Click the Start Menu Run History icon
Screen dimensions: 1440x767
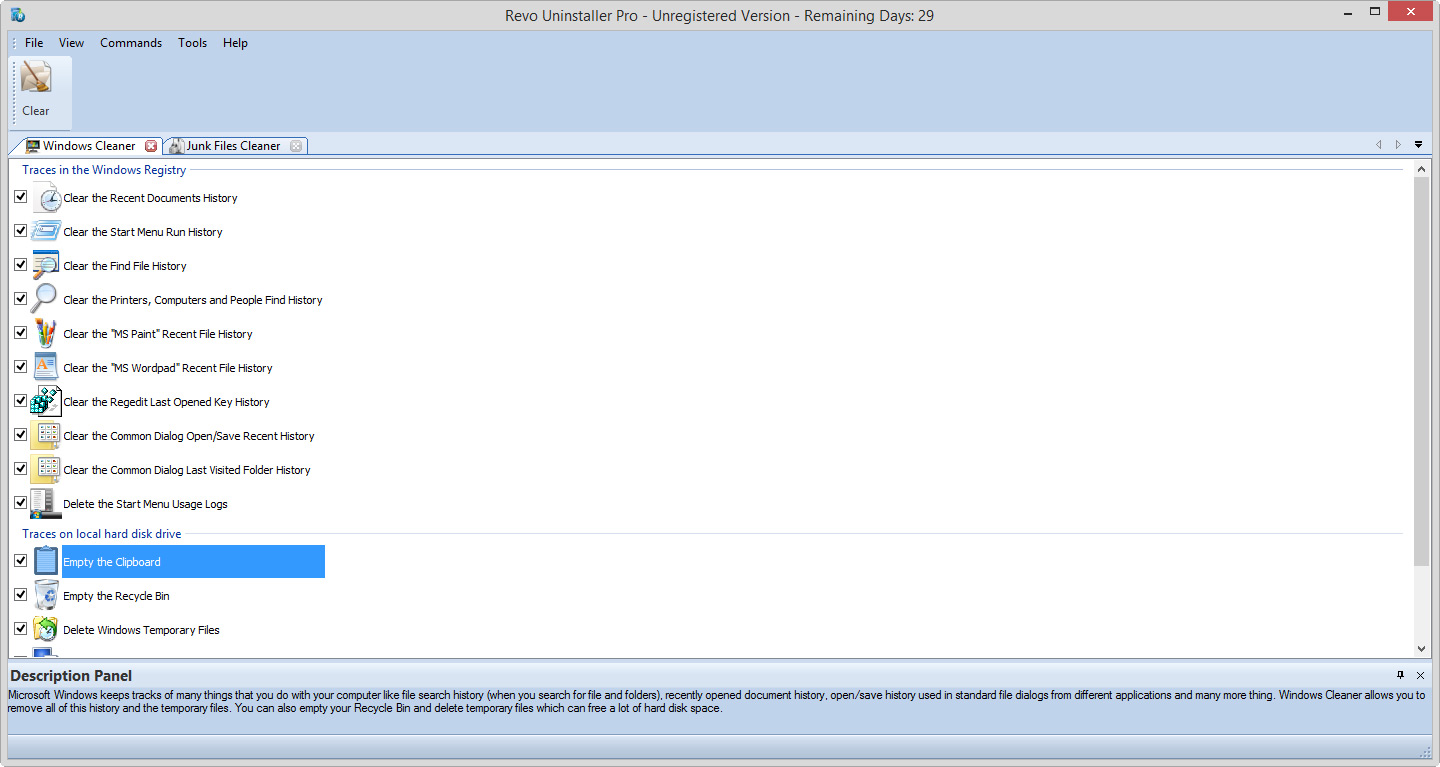click(x=46, y=232)
